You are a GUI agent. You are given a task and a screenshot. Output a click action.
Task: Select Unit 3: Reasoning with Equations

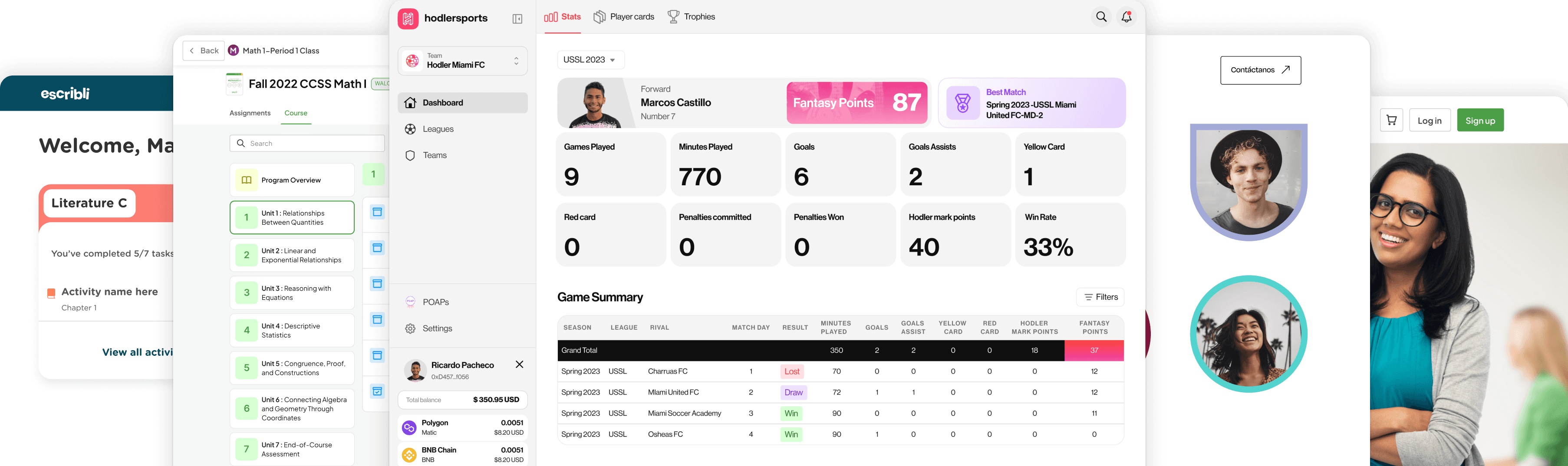[x=292, y=293]
